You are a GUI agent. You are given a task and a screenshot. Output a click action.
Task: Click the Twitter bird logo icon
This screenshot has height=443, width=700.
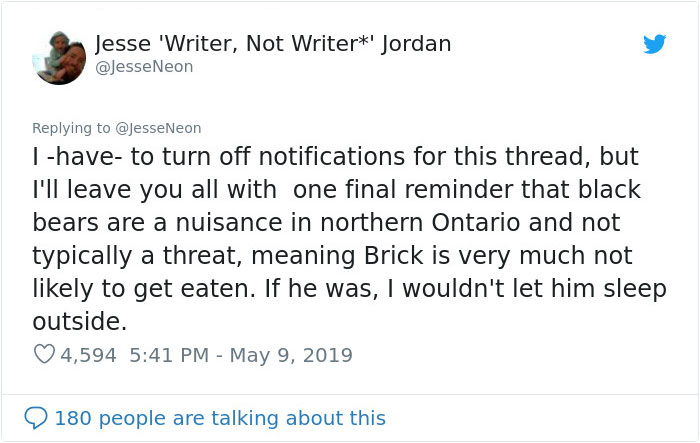(654, 44)
